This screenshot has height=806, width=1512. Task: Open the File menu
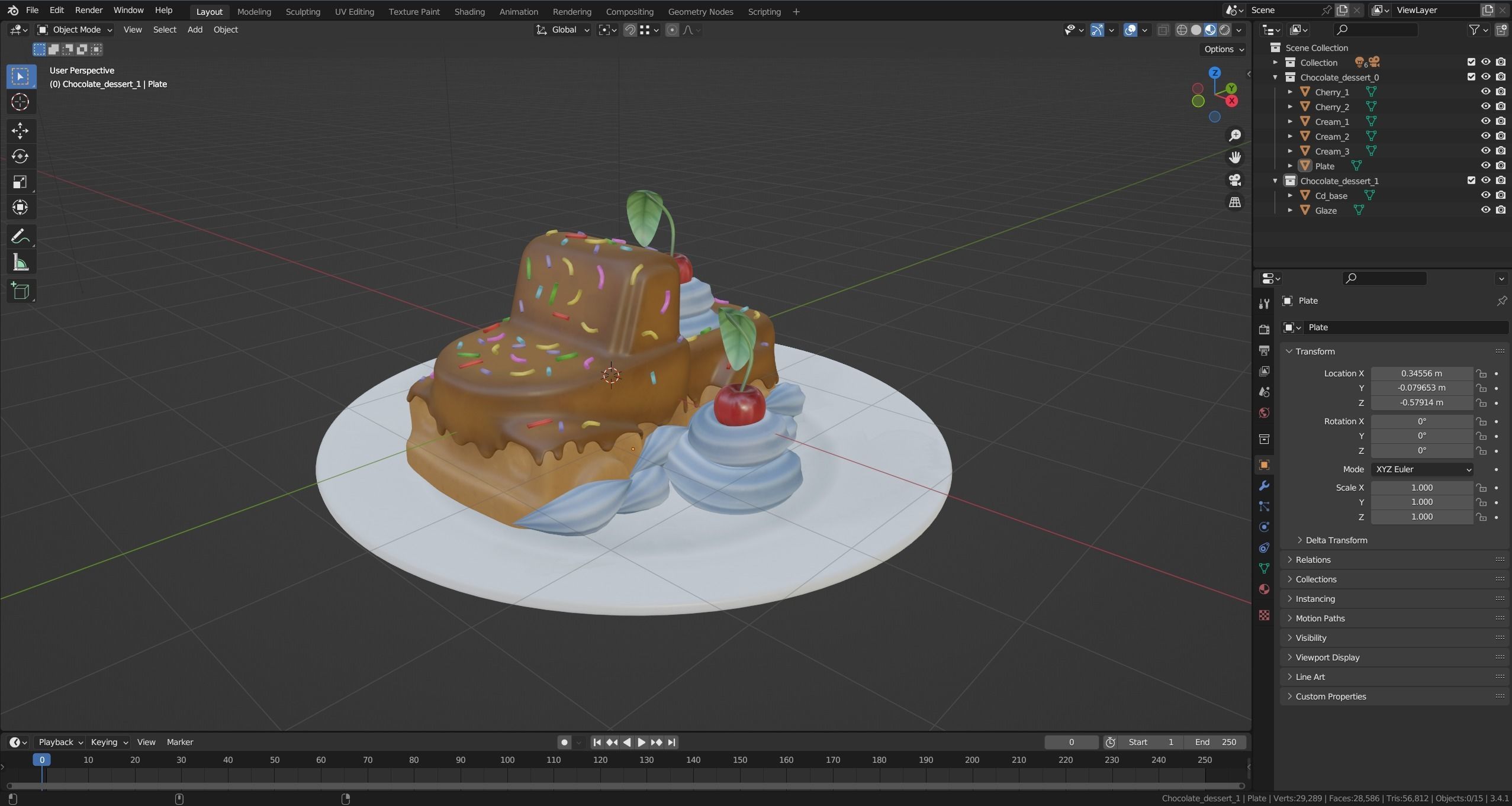32,10
